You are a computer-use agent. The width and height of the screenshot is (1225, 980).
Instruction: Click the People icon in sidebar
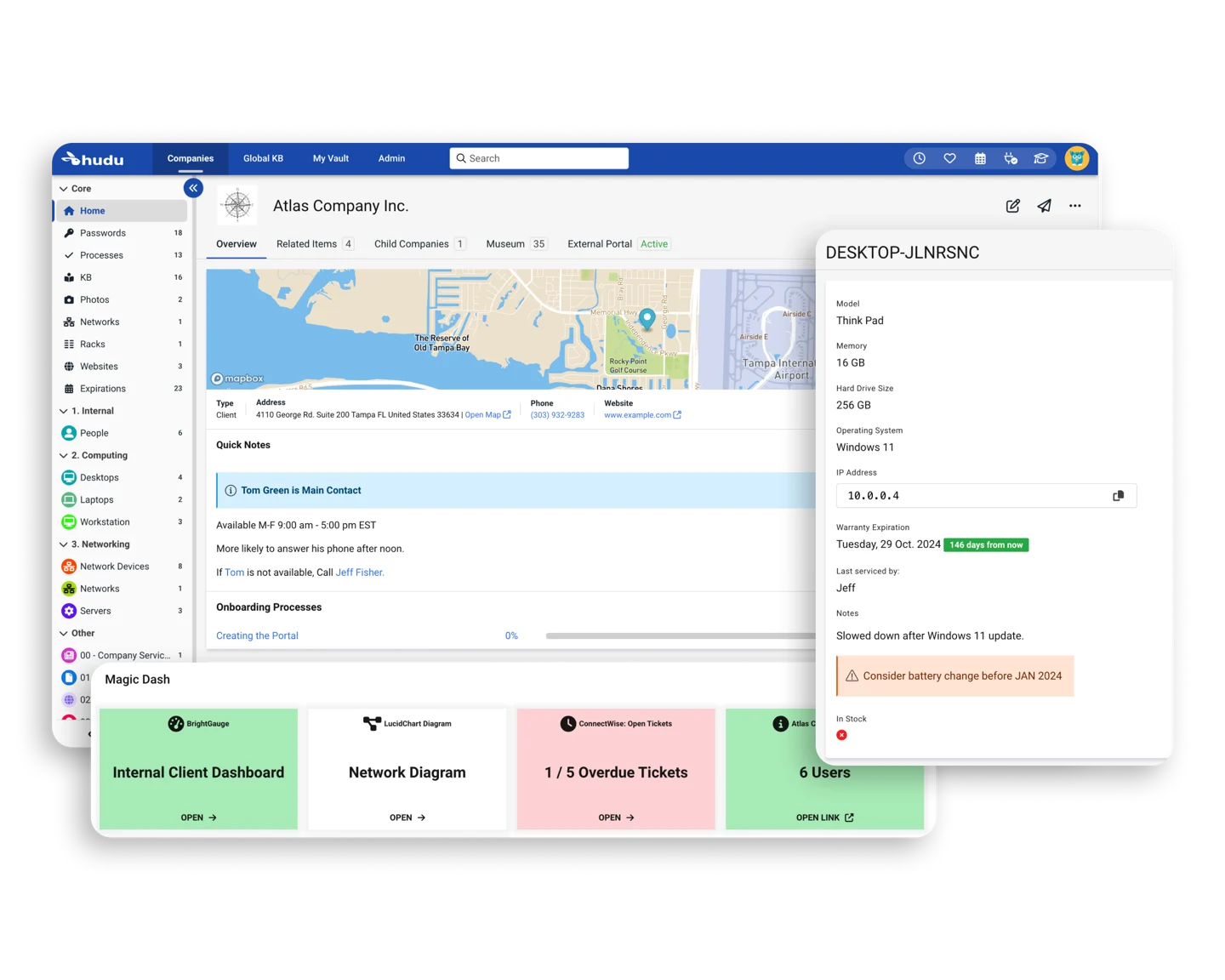click(x=69, y=433)
